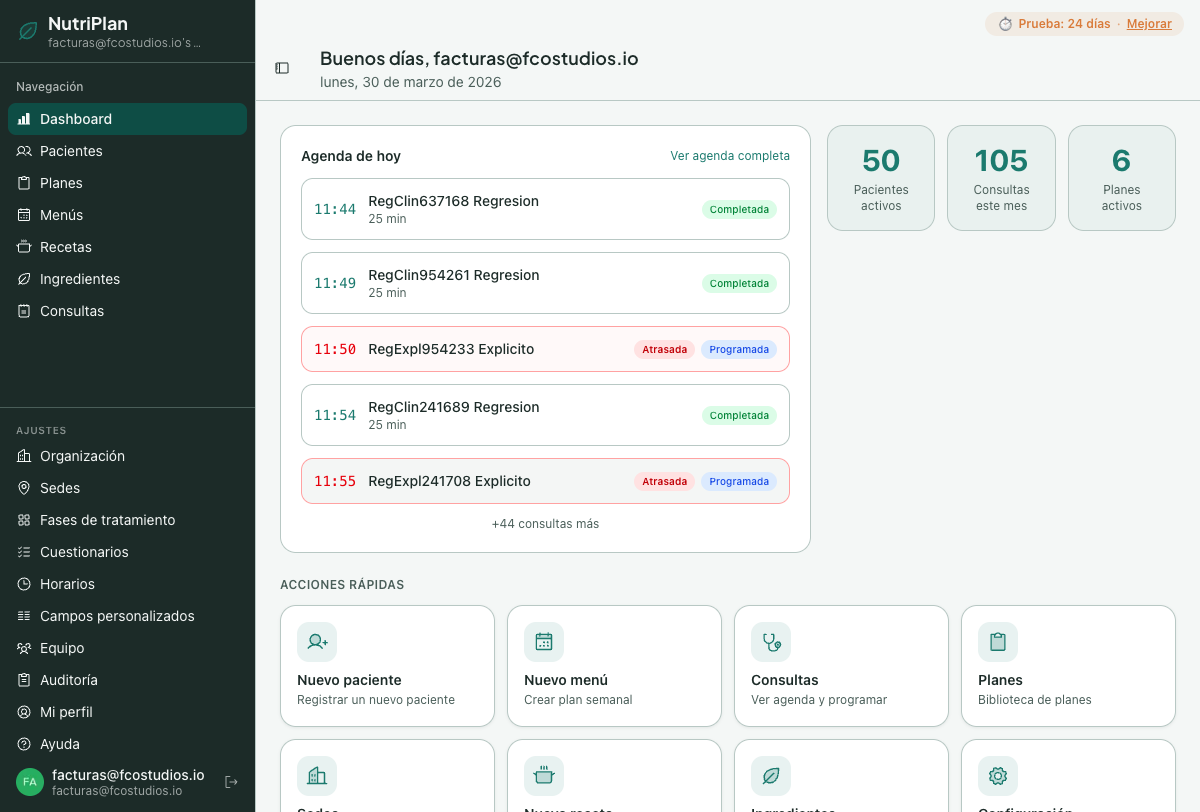Open Auditoría from its sidebar icon
Screen dimensions: 1200x812
pos(22,680)
